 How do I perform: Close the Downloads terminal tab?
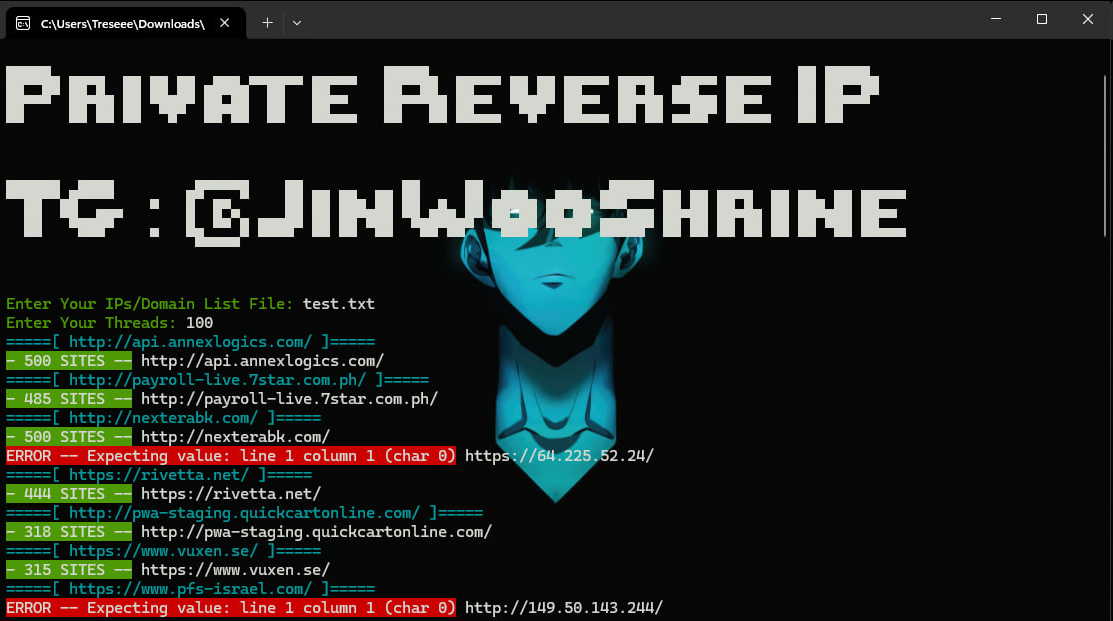224,23
